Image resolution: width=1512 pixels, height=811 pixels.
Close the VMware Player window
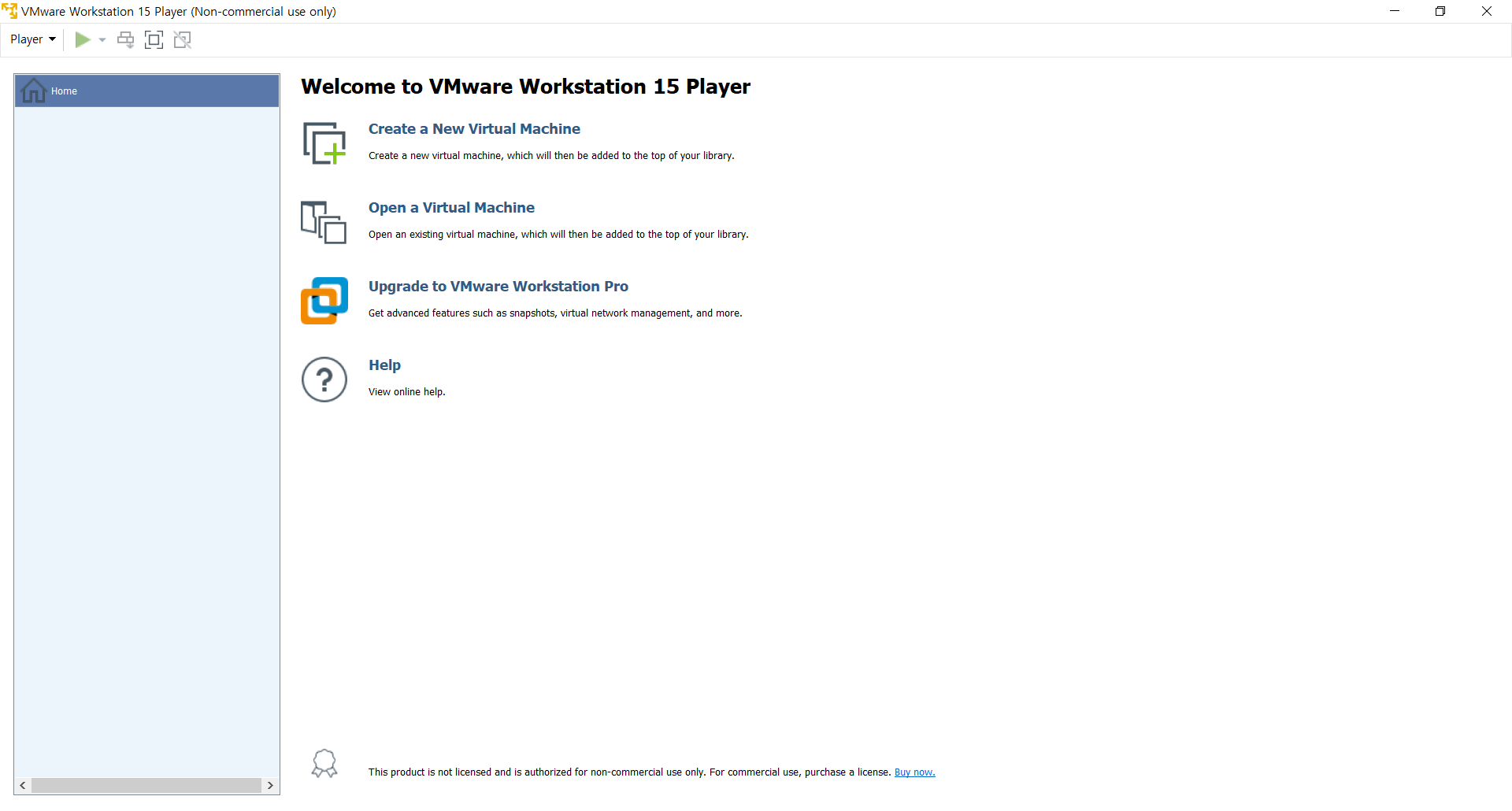tap(1487, 11)
